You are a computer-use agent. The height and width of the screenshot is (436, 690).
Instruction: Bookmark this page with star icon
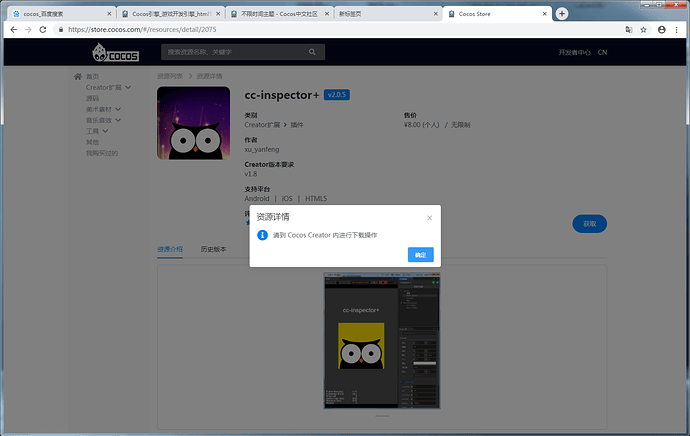click(x=643, y=29)
